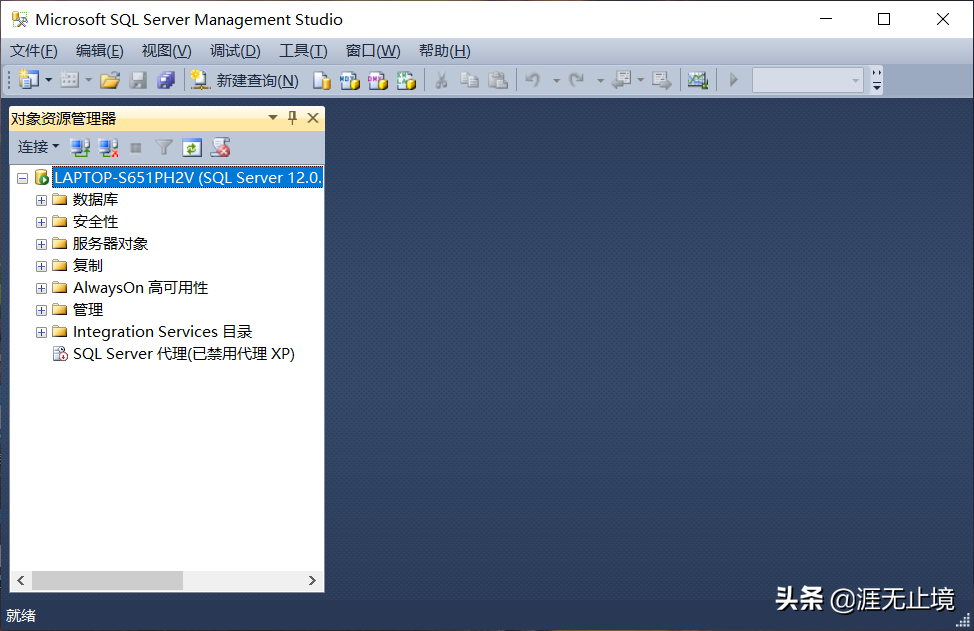The image size is (974, 631).
Task: Click the horizontal scrollbar thumb in Object Explorer
Action: coord(107,580)
